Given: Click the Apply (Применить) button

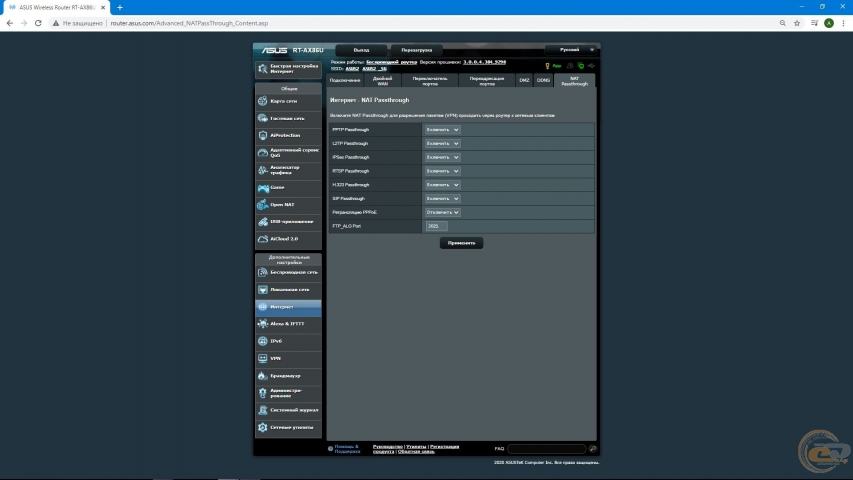Looking at the screenshot, I should click(461, 243).
